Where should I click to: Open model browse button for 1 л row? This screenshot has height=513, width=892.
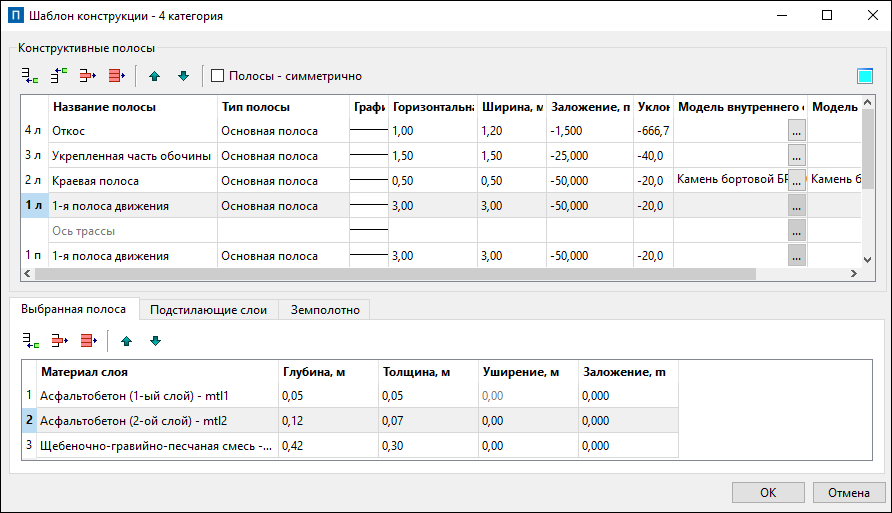point(796,206)
